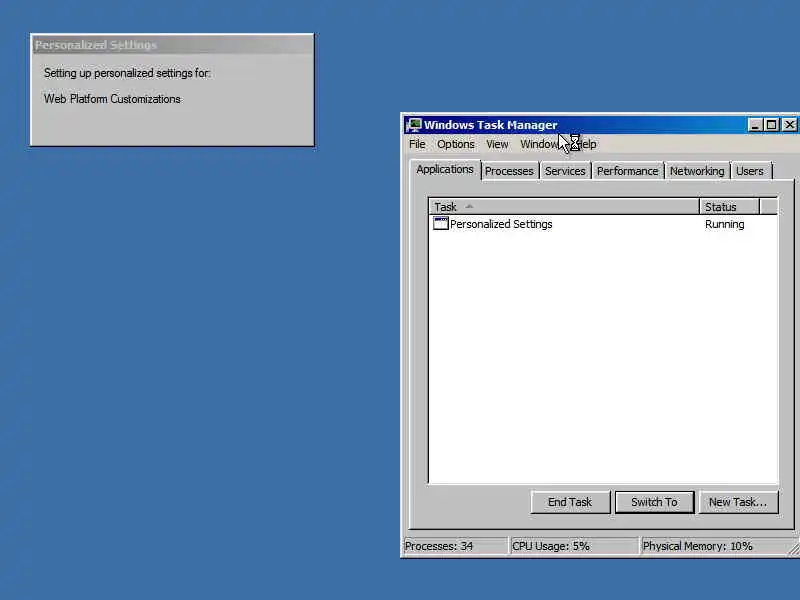
Task: Minimize the Windows Task Manager window
Action: [x=755, y=125]
